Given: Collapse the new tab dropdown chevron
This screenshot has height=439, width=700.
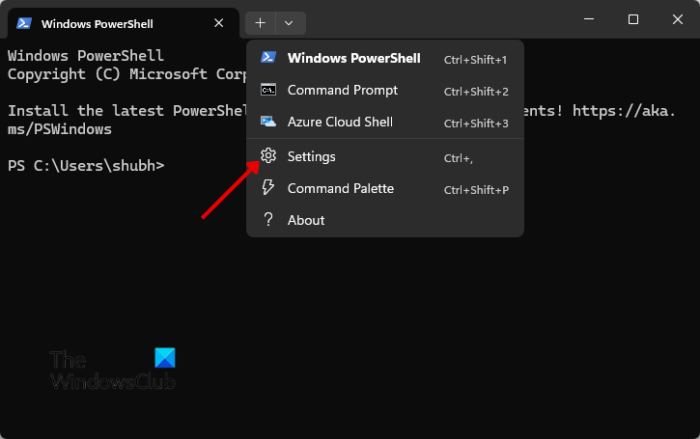Looking at the screenshot, I should (289, 22).
